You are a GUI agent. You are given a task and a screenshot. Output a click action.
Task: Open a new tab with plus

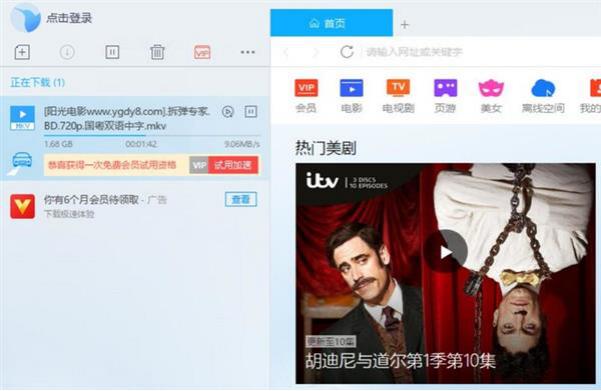coord(405,25)
